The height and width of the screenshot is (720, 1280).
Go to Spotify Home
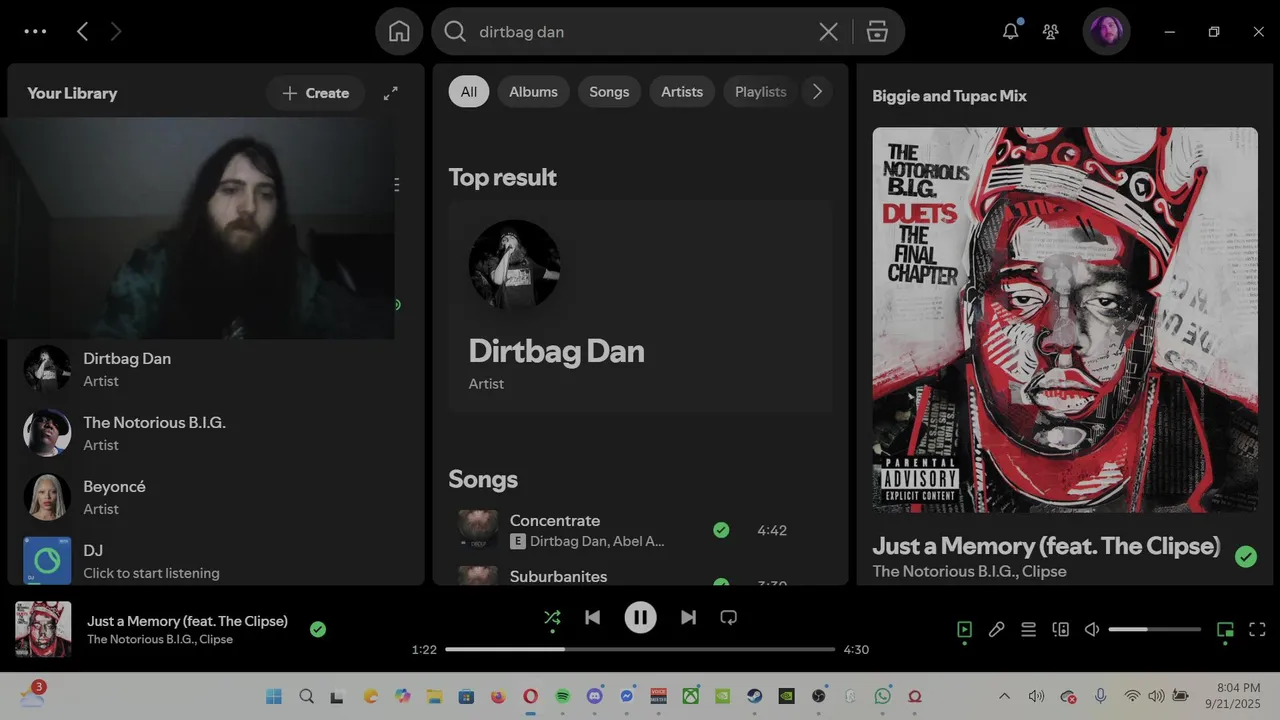coord(399,32)
